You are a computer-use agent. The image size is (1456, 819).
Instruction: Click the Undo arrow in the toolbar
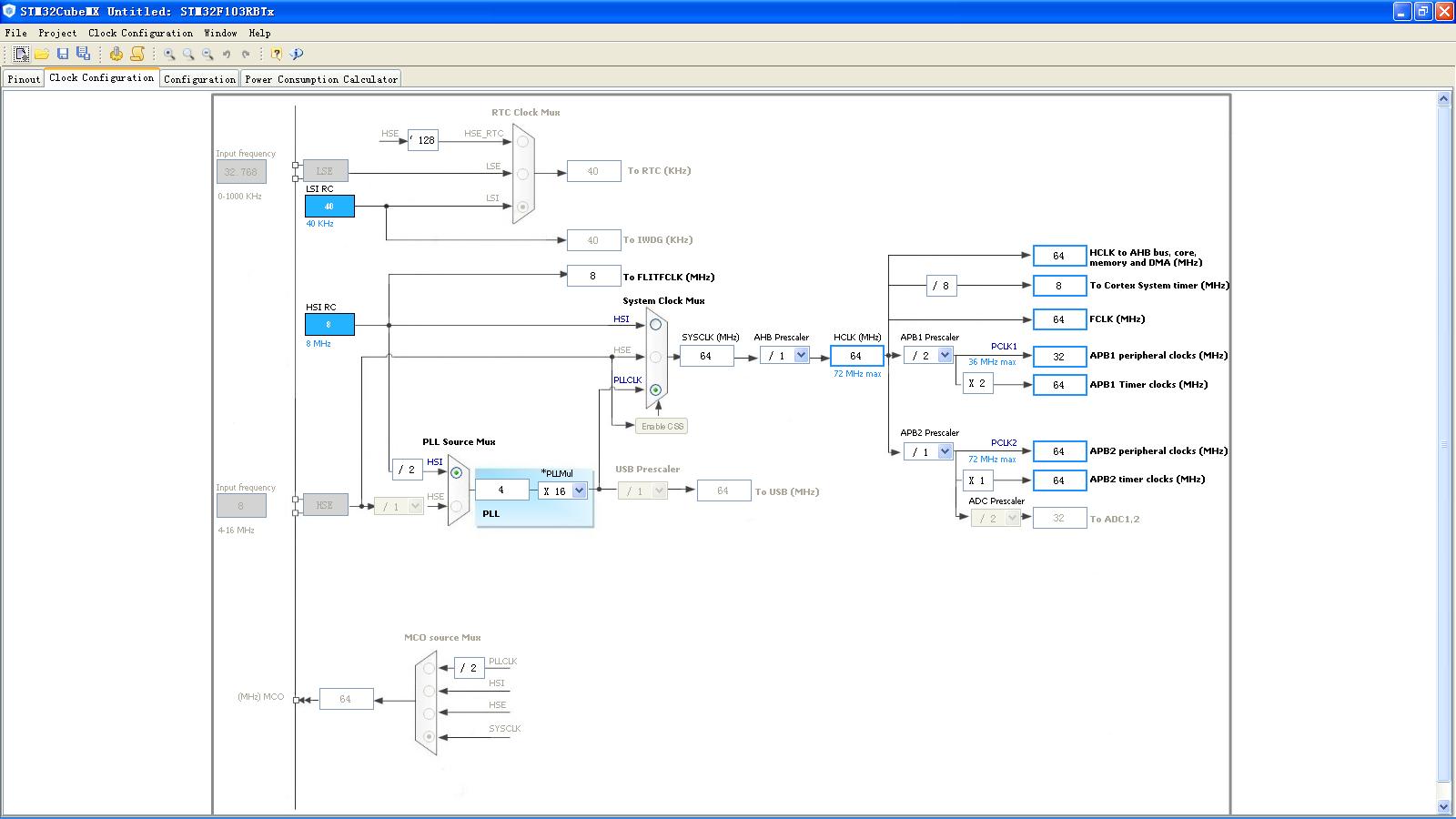[x=227, y=55]
